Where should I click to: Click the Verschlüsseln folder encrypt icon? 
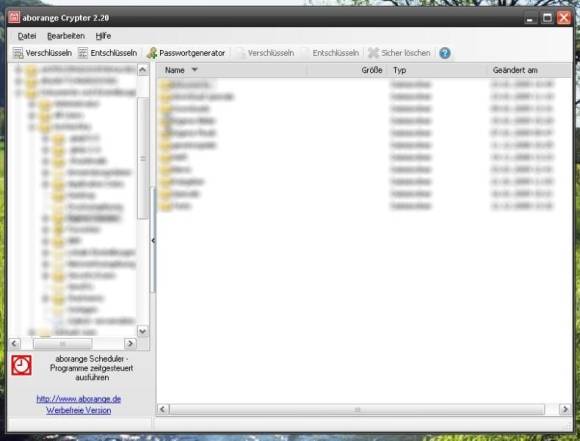tap(18, 53)
